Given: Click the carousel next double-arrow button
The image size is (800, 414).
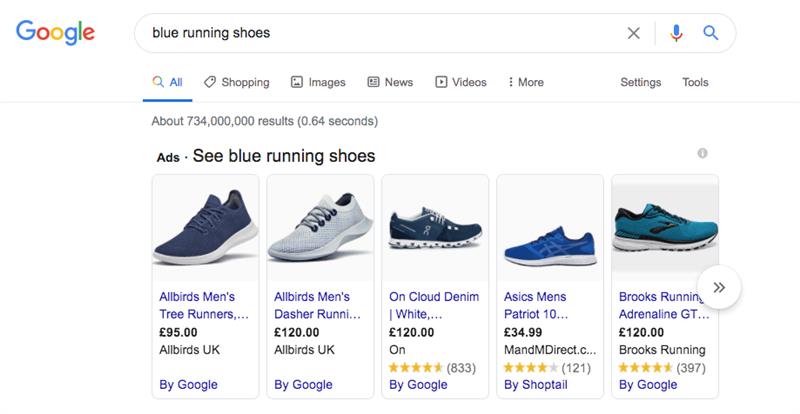Looking at the screenshot, I should (719, 287).
